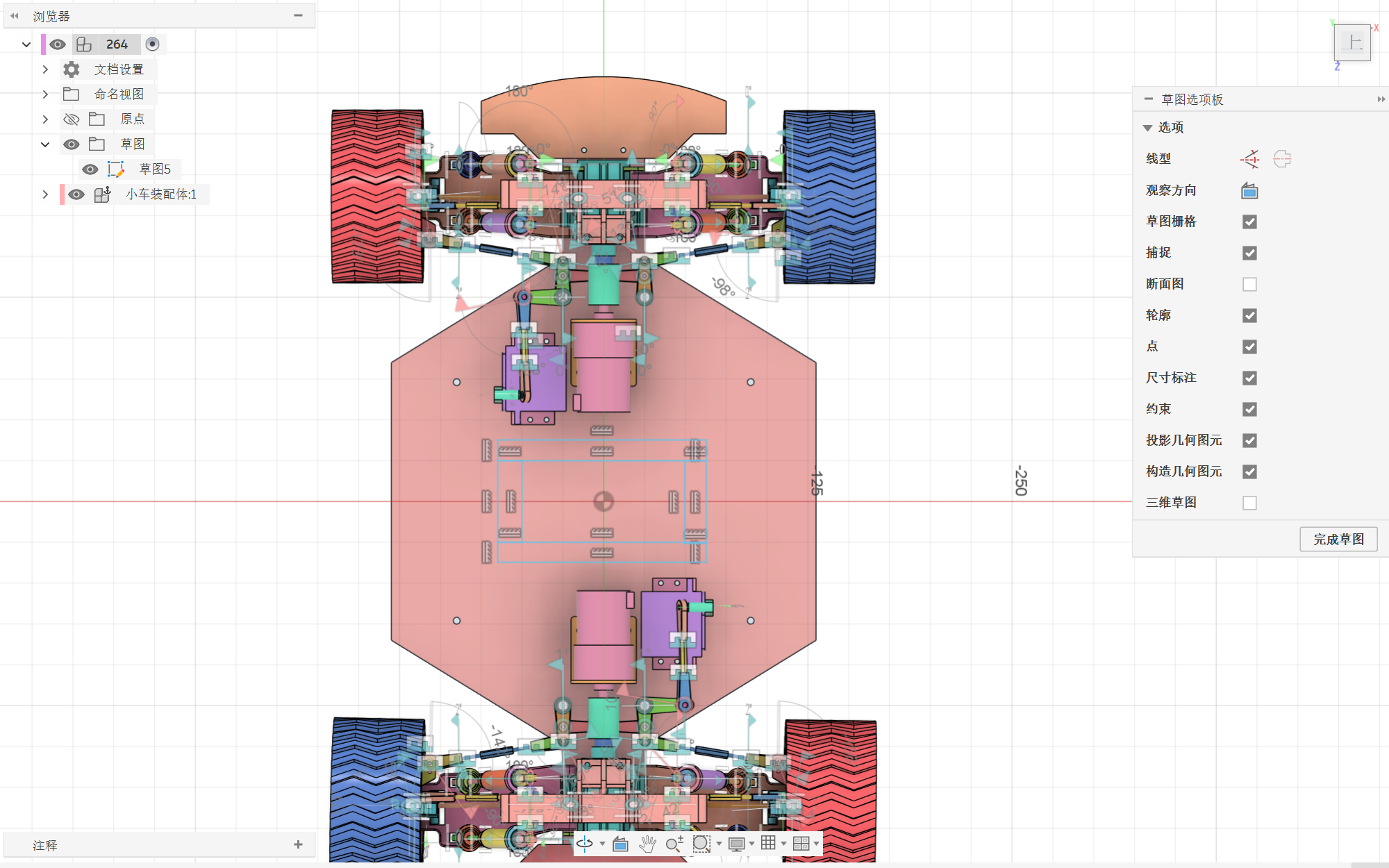Collapse the 草图 folder node
The height and width of the screenshot is (868, 1389).
click(x=45, y=144)
